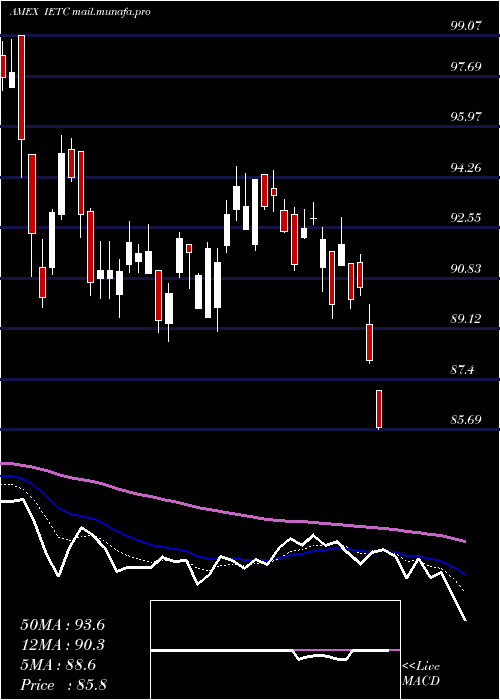Select the 95.97 price axis label
Screen dimensions: 500x700
(466, 117)
